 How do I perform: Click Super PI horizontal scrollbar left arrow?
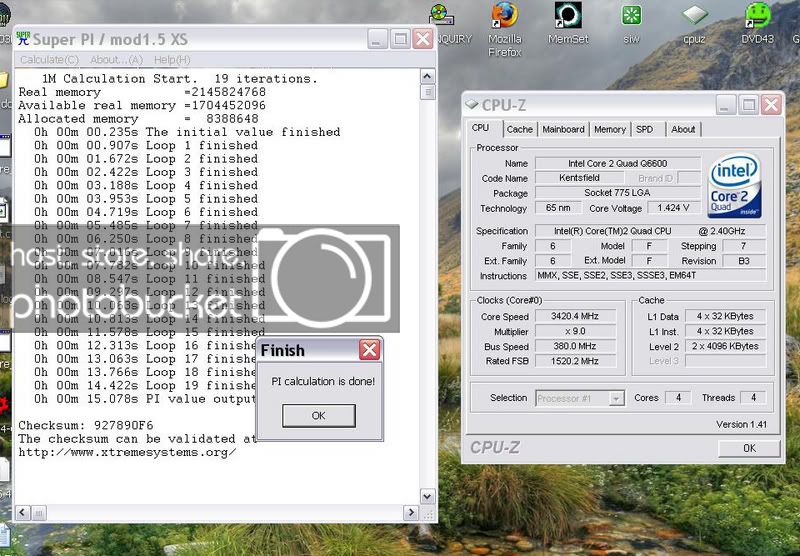pos(23,513)
